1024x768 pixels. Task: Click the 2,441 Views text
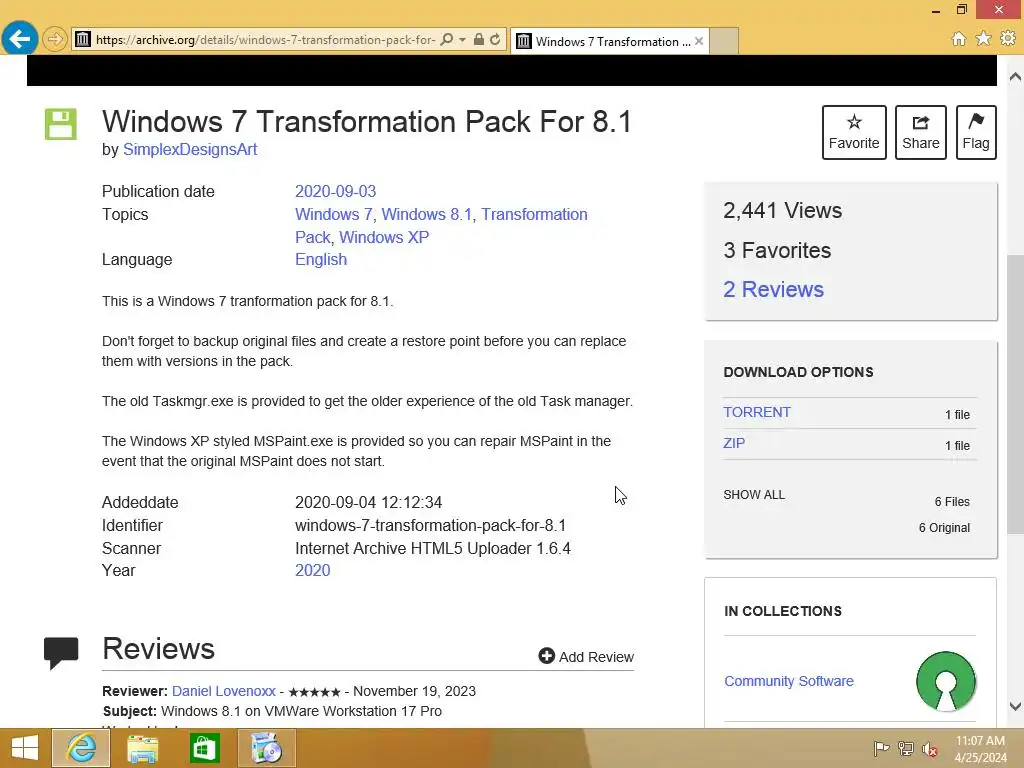coord(782,210)
